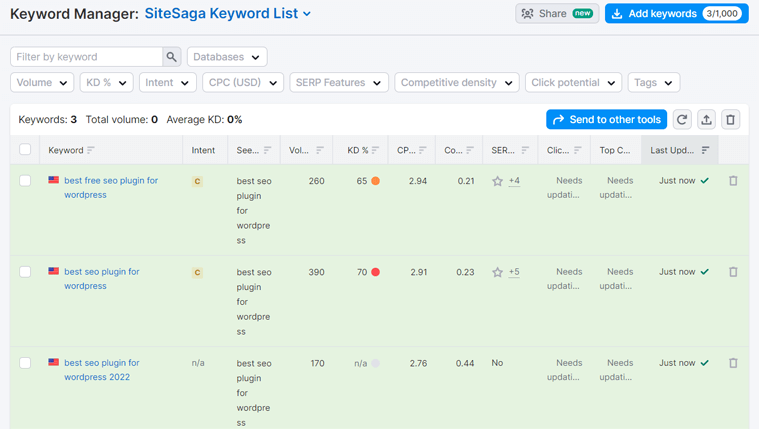Click orange KD 65 difficulty dot
Screen dimensions: 759x429
pos(375,181)
